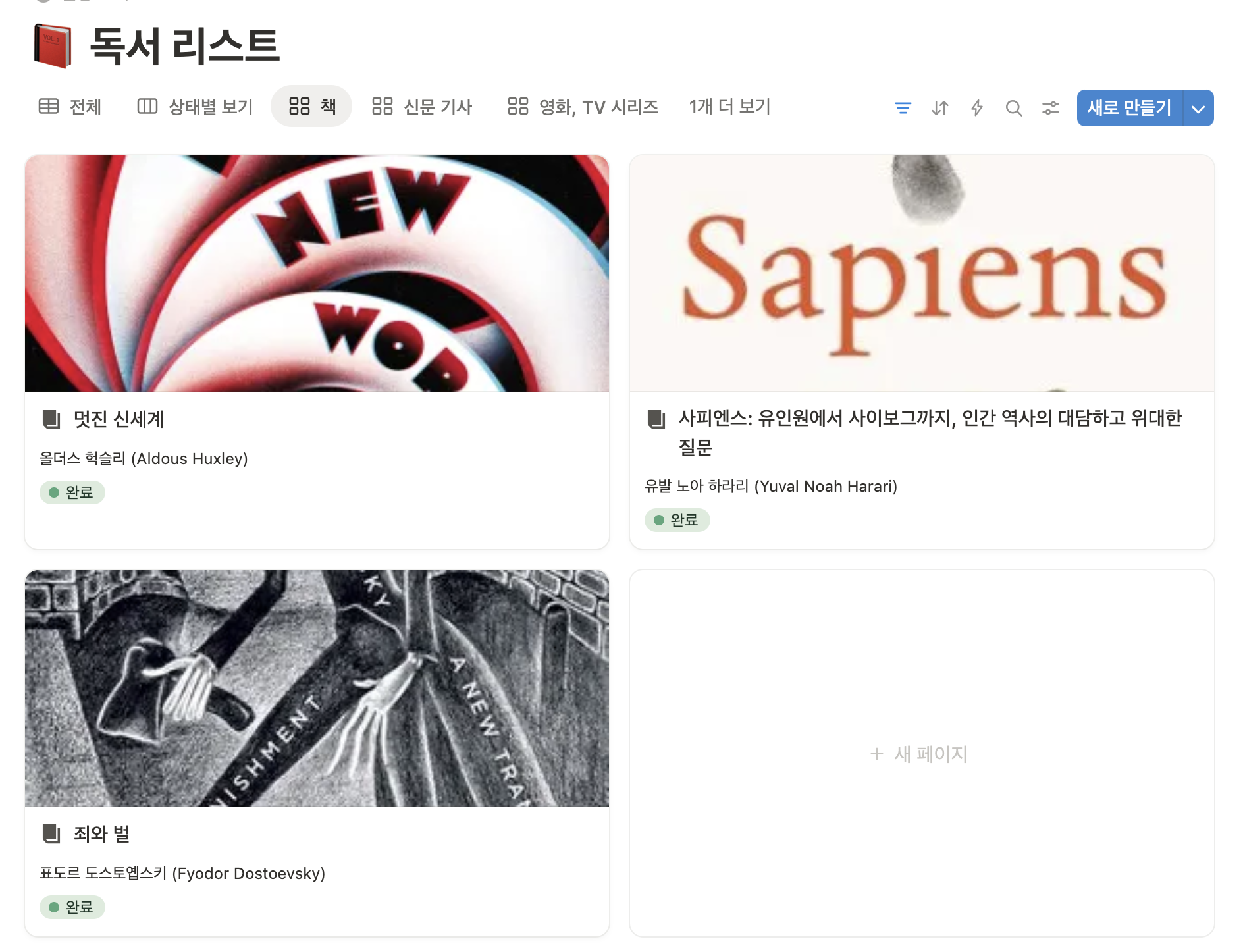1243x952 pixels.
Task: Open the Brave New World cover image
Action: point(317,274)
